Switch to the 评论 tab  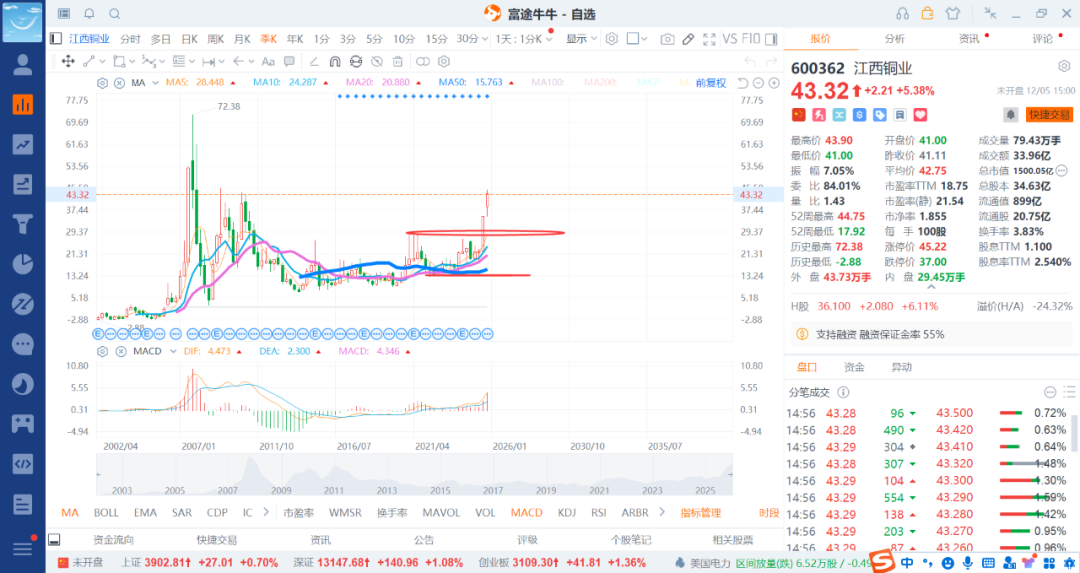coord(1042,39)
